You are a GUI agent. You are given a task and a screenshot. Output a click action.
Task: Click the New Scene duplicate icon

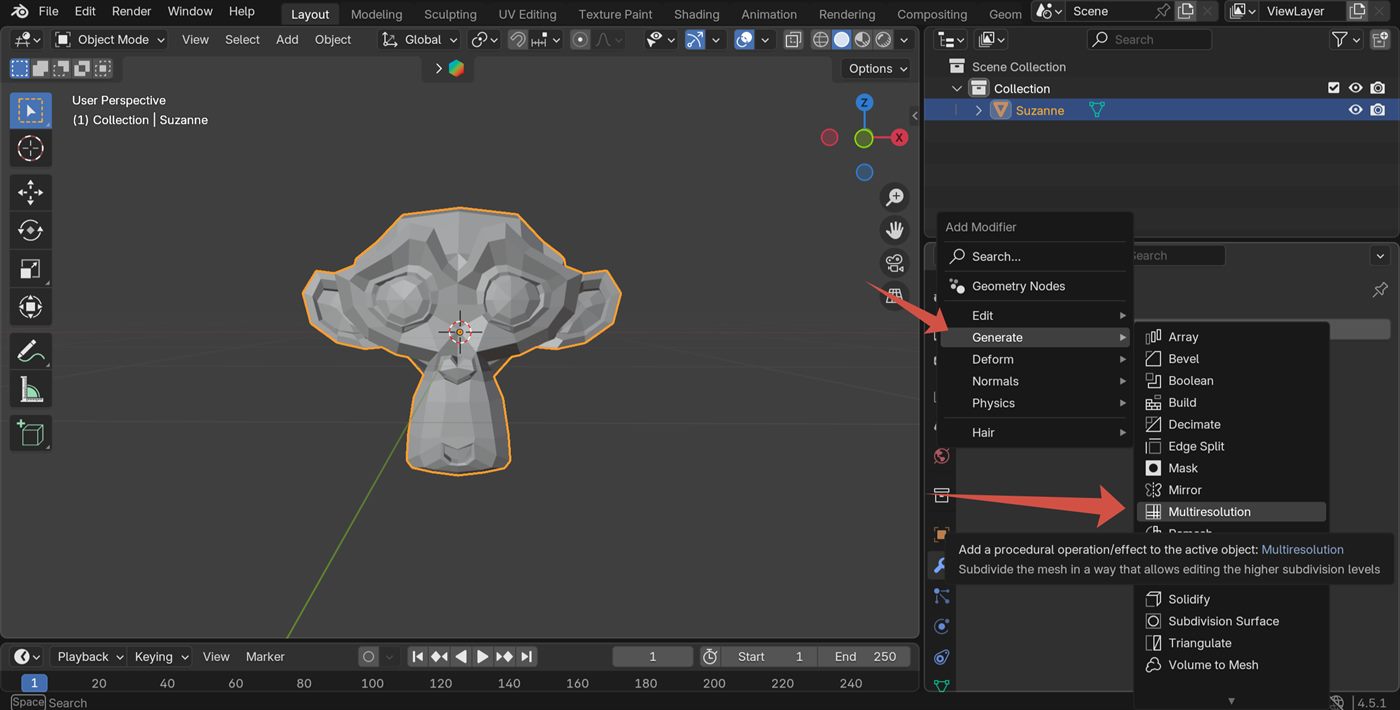coord(1186,11)
